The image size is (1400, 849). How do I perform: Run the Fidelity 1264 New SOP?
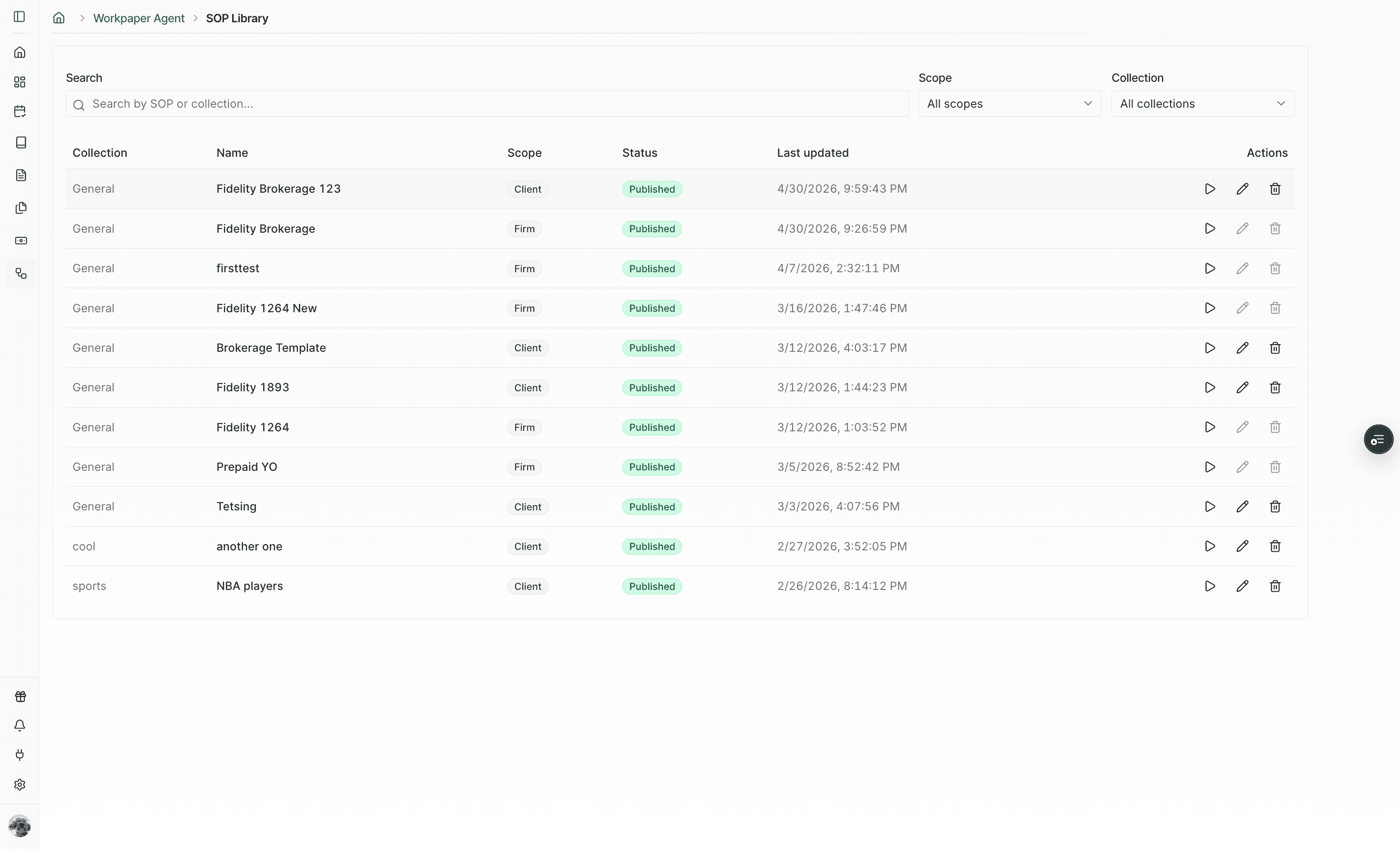pyautogui.click(x=1210, y=308)
